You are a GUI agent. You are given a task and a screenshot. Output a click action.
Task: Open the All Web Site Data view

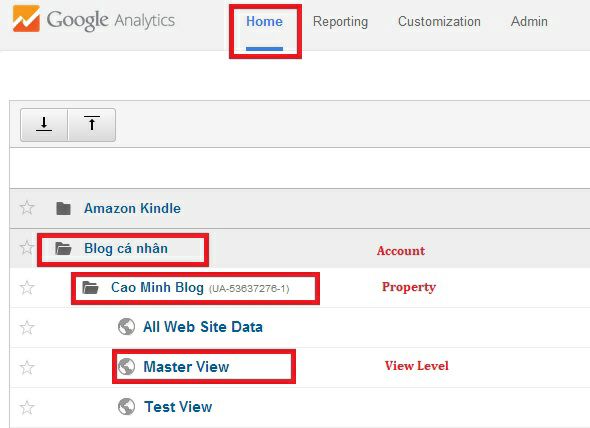tap(203, 327)
